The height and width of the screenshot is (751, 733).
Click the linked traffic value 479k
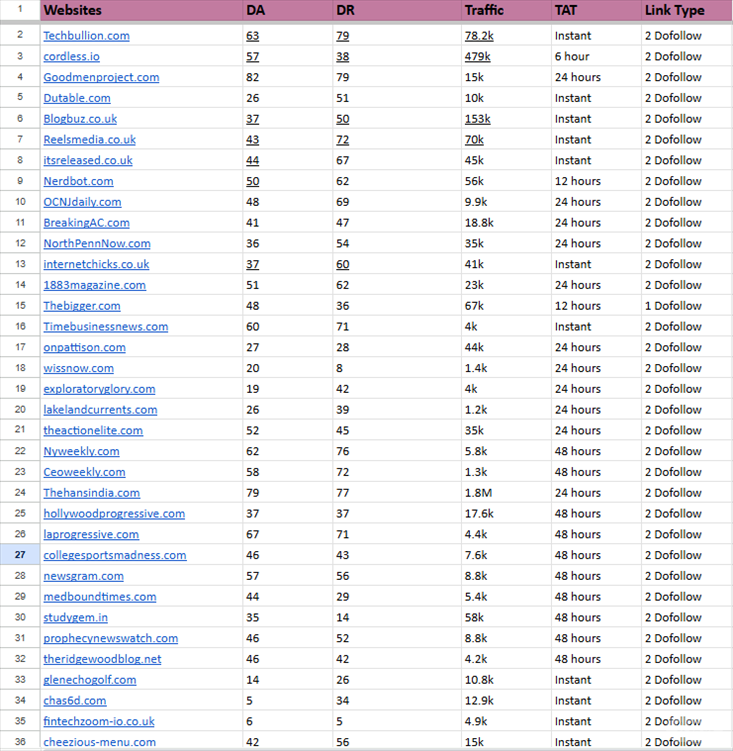(478, 57)
